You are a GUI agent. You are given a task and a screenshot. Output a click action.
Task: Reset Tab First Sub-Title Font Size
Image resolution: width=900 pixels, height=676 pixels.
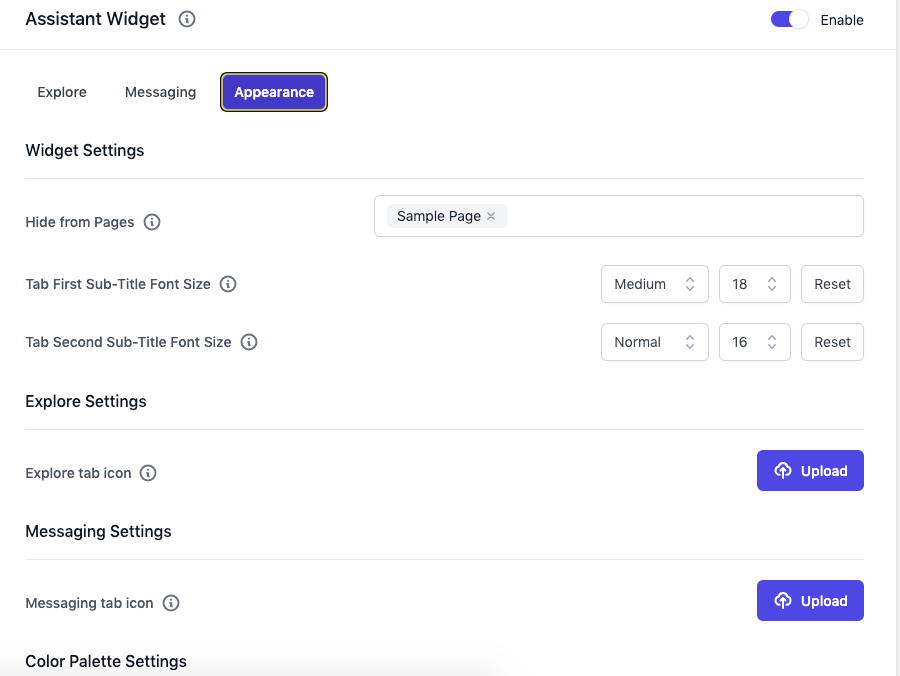pos(832,284)
